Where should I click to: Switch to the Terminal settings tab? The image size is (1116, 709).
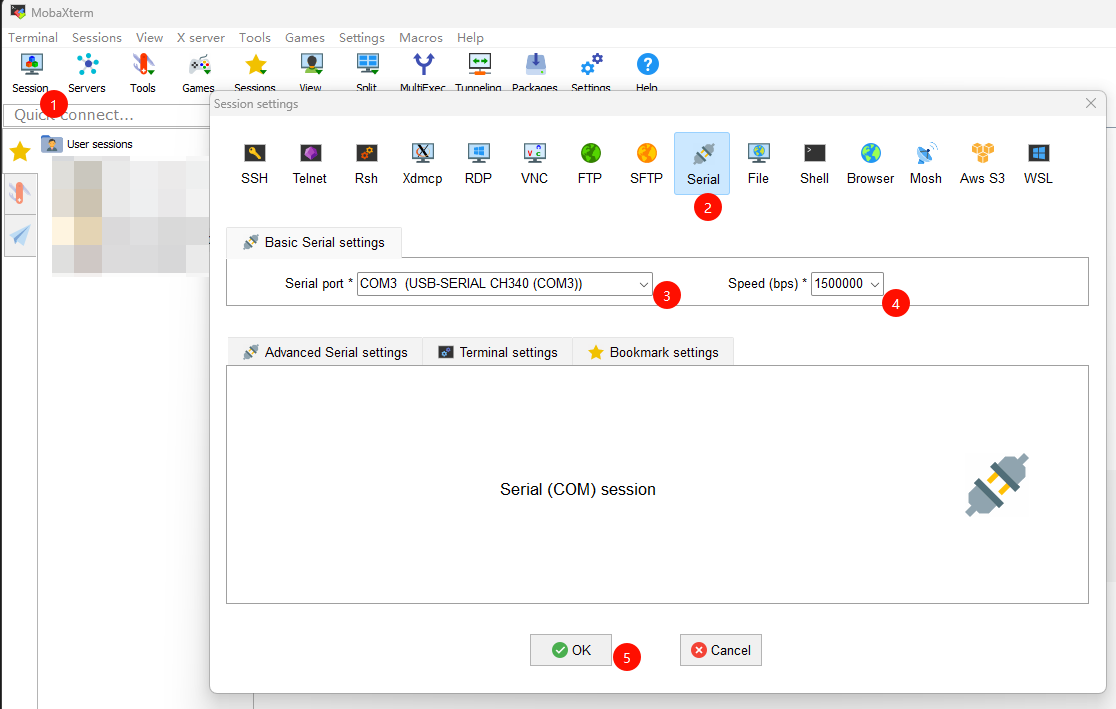[x=498, y=352]
